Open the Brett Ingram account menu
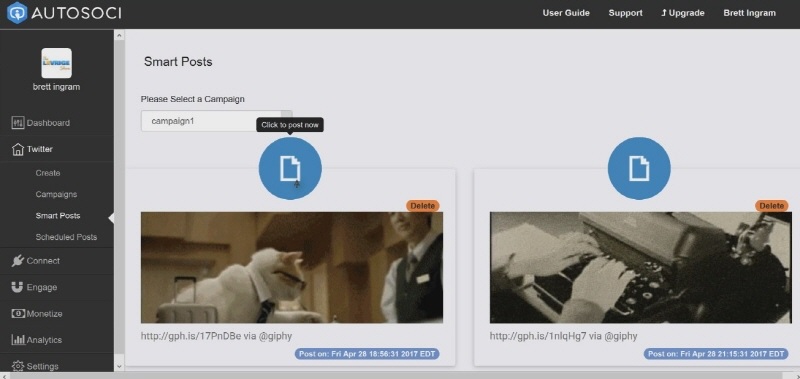The height and width of the screenshot is (379, 800). click(749, 13)
